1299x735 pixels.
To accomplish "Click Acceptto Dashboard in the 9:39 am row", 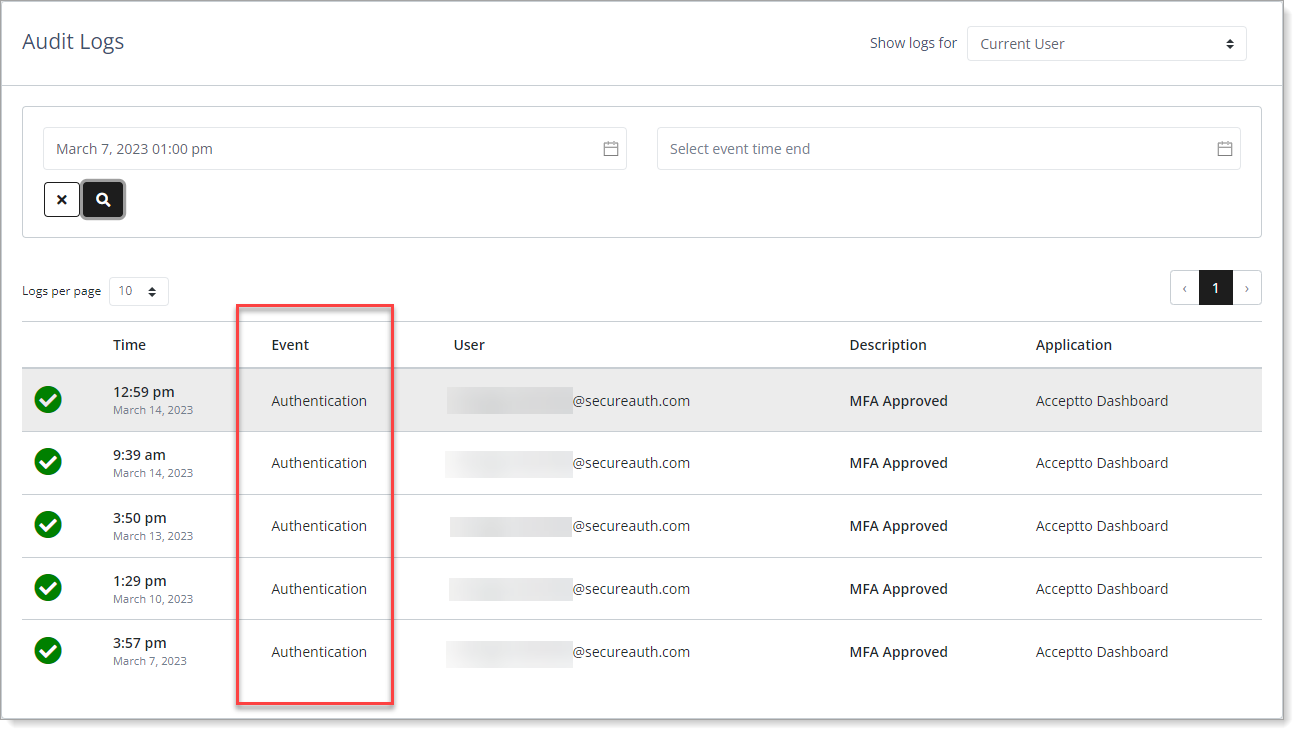I will click(1102, 463).
